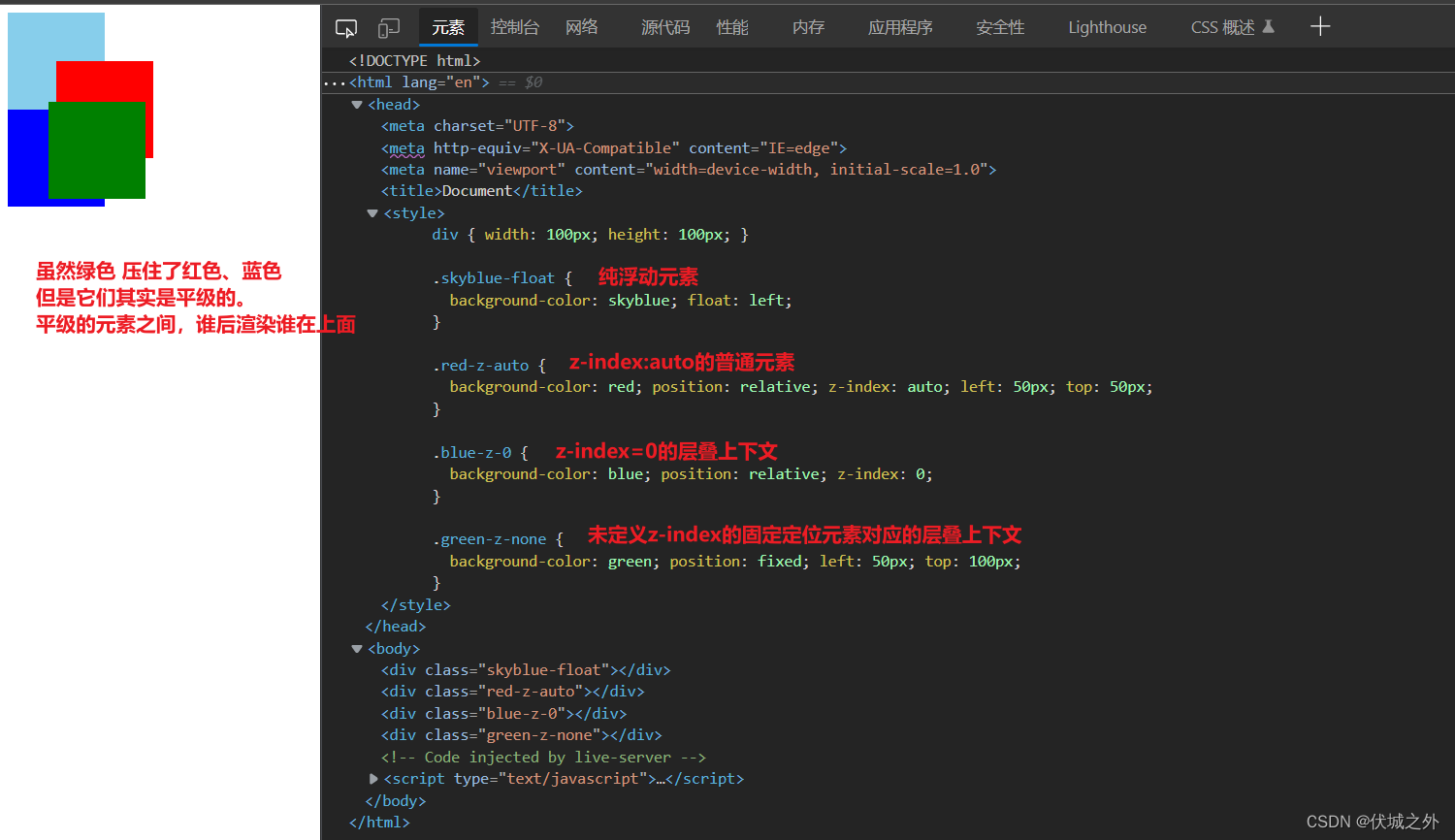Add a new DevTools tab with plus icon
Viewport: 1455px width, 840px height.
[1320, 26]
